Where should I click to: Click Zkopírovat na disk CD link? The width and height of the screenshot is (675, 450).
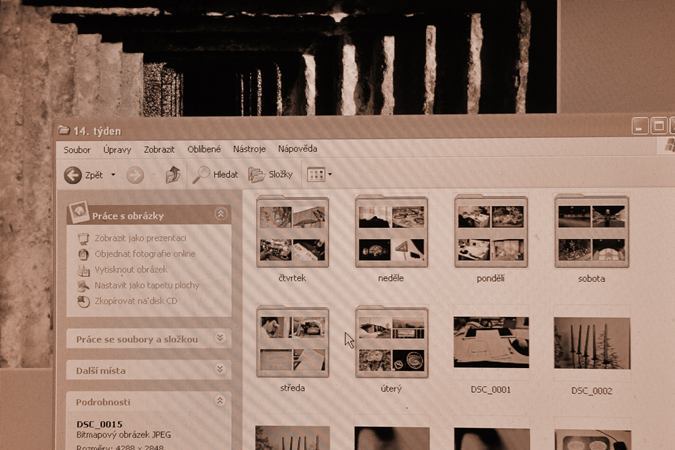pos(136,301)
